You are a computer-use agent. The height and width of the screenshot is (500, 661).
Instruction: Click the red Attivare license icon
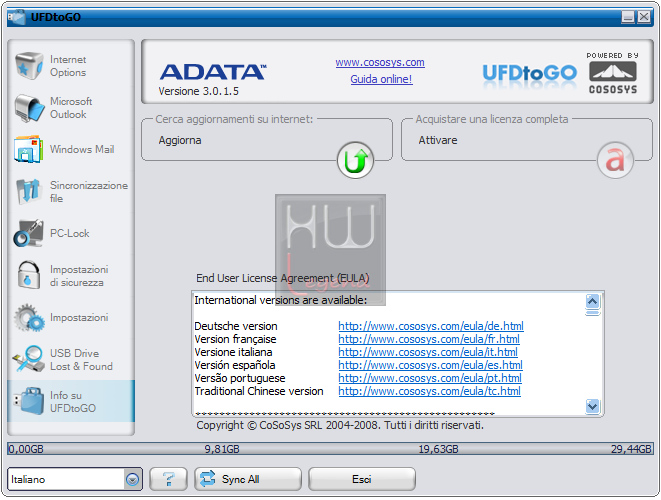point(615,160)
